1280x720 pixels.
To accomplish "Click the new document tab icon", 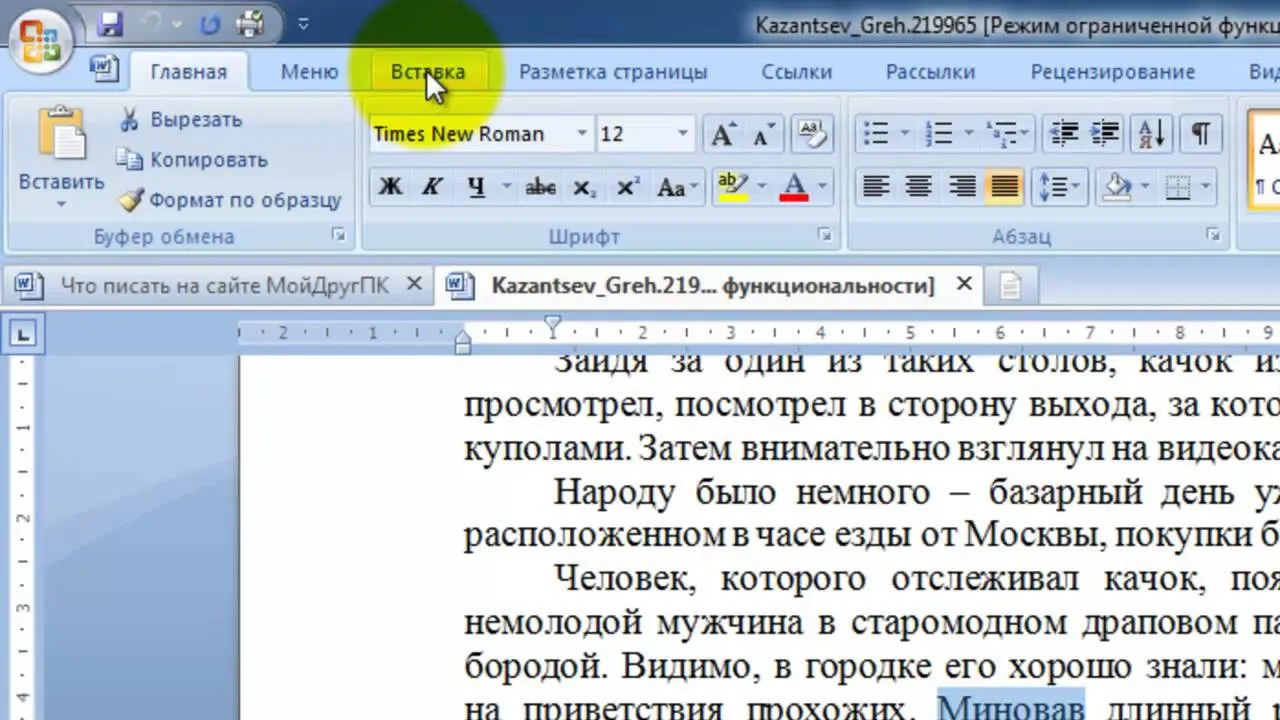I will tap(1010, 287).
